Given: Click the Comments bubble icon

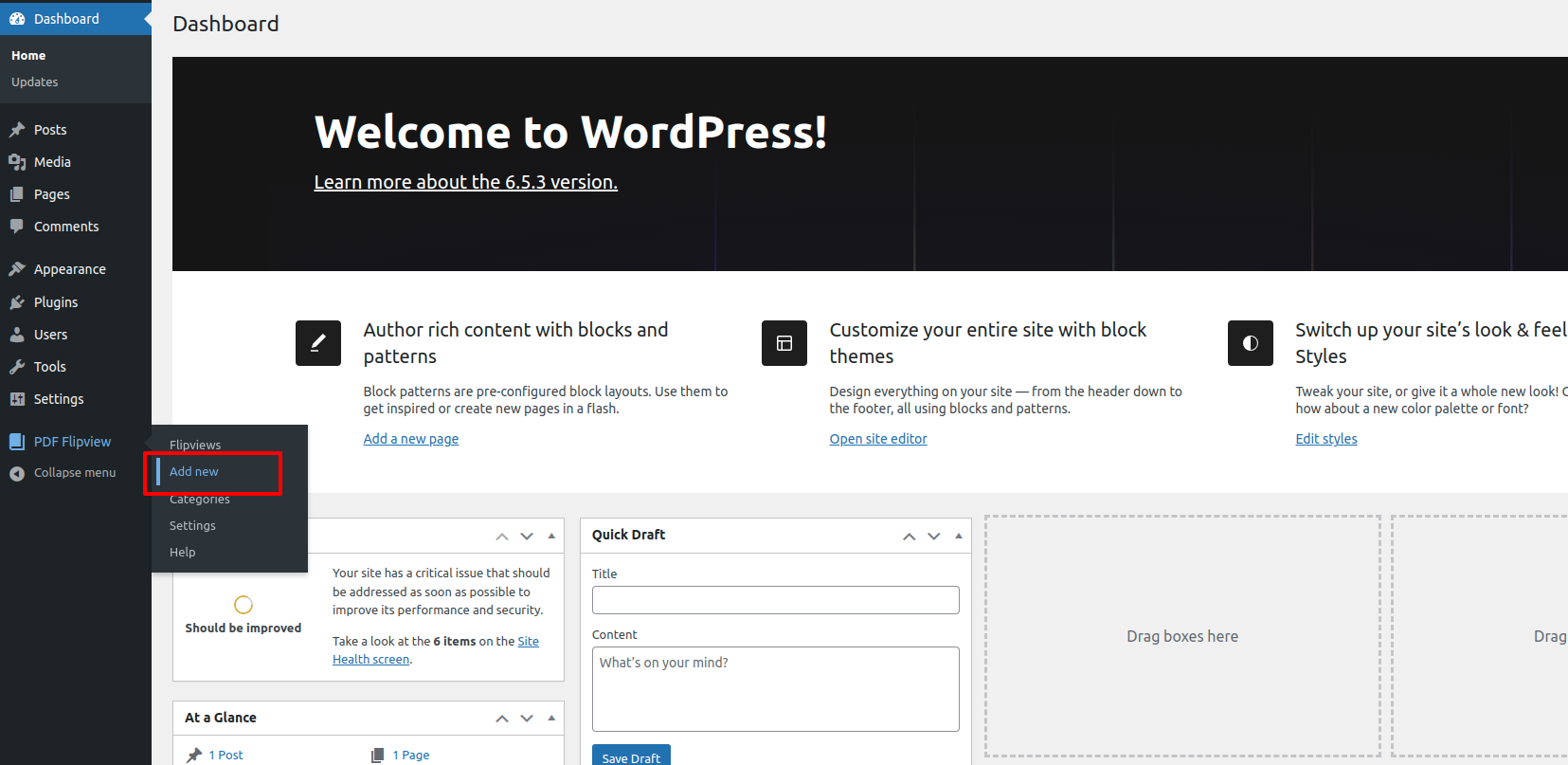Looking at the screenshot, I should pos(17,227).
